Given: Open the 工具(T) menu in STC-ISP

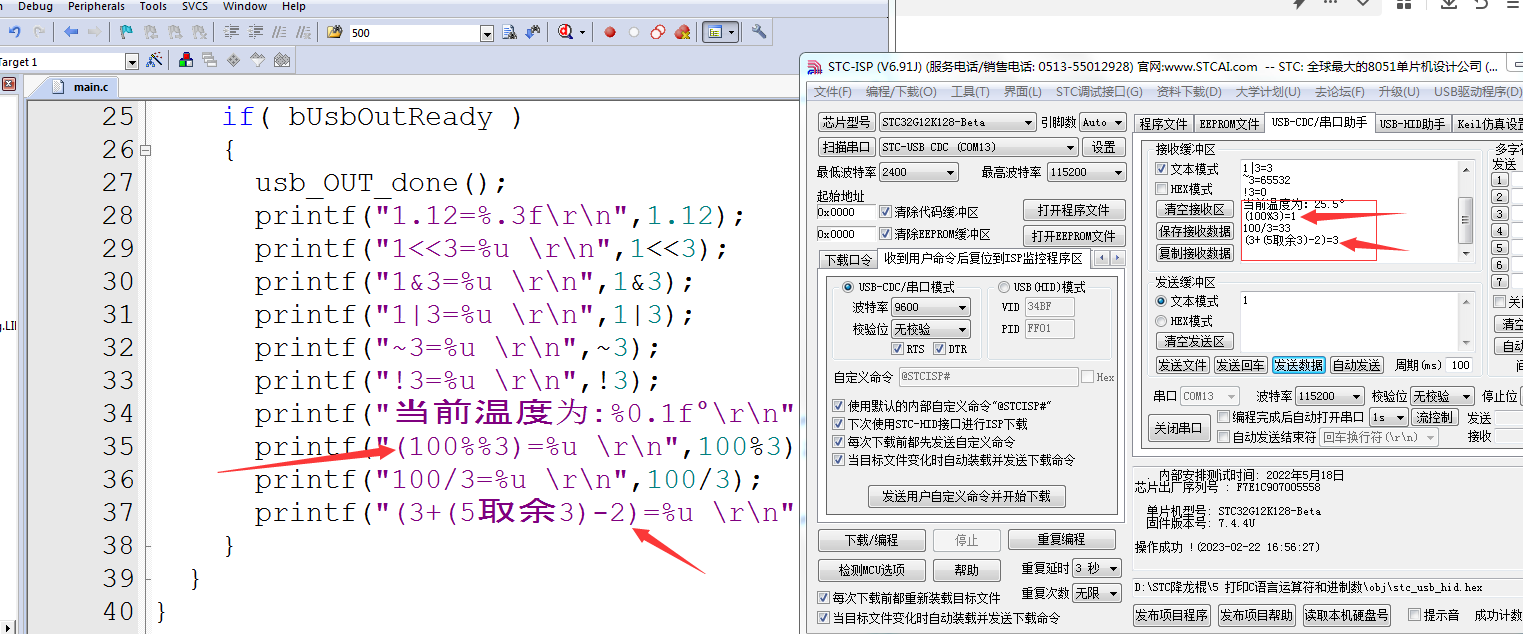Looking at the screenshot, I should click(969, 92).
